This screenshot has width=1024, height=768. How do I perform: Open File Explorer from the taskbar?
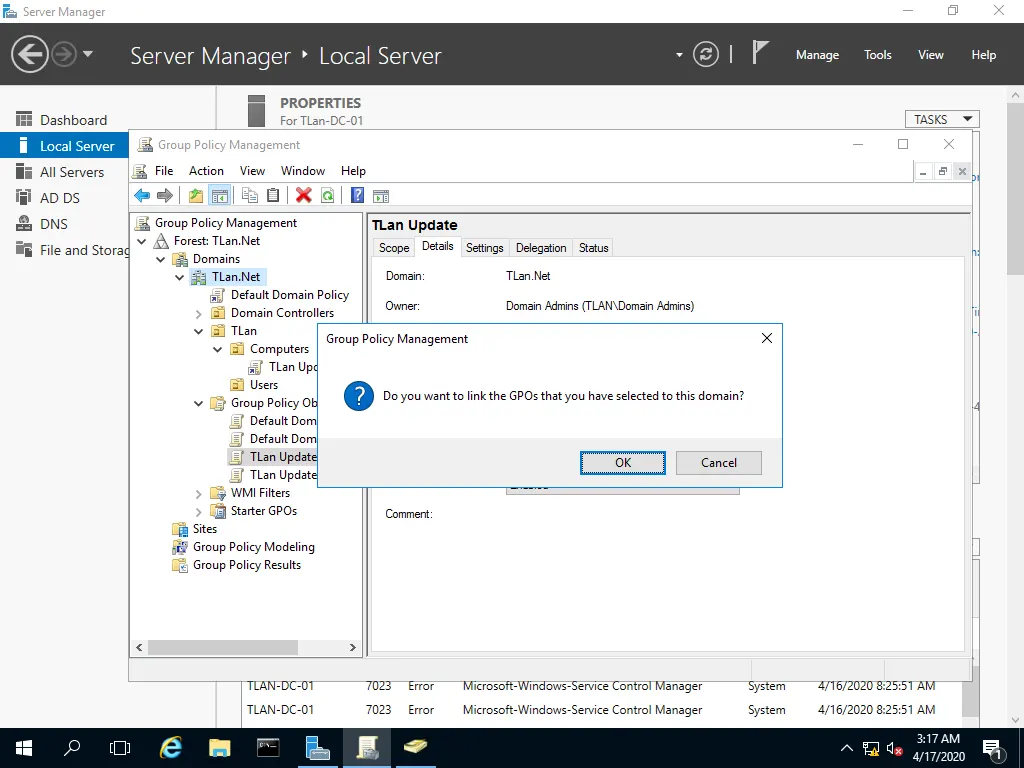(219, 748)
